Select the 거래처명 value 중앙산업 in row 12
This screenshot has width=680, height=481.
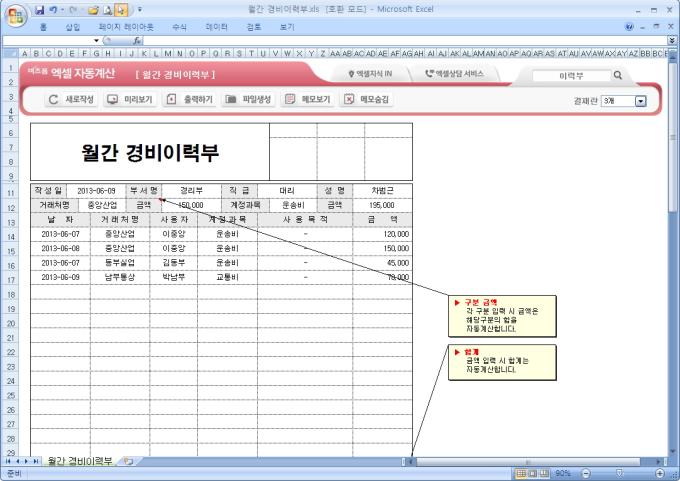coord(102,205)
